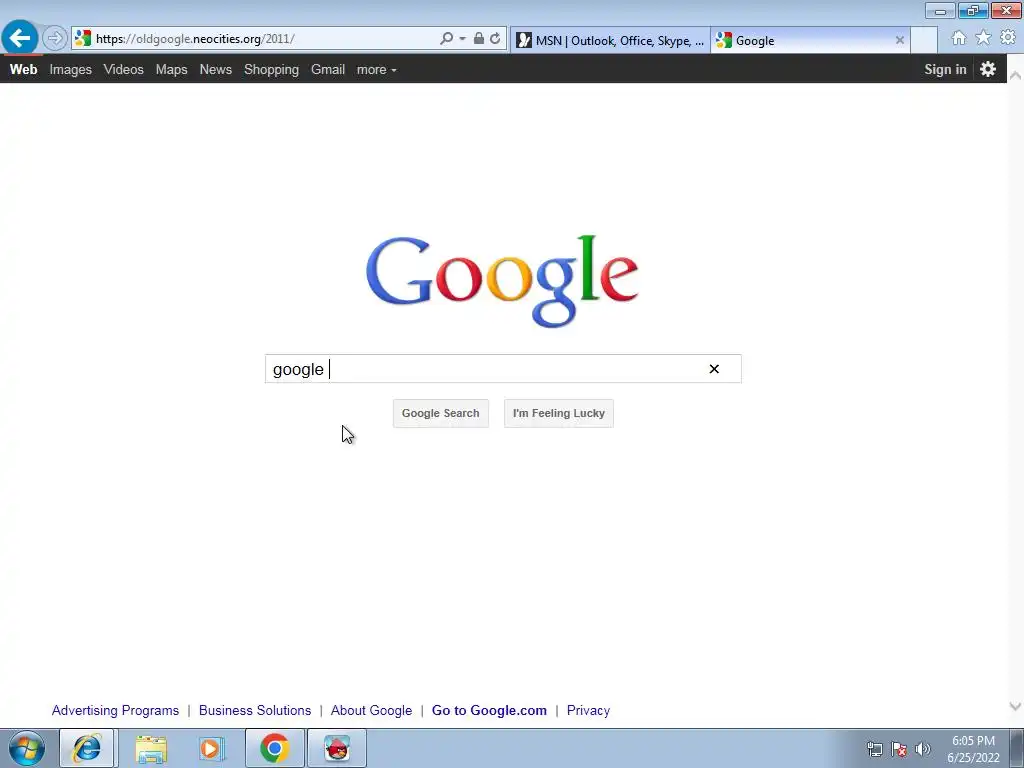Select Web in the Google navbar
Image resolution: width=1024 pixels, height=768 pixels.
24,69
